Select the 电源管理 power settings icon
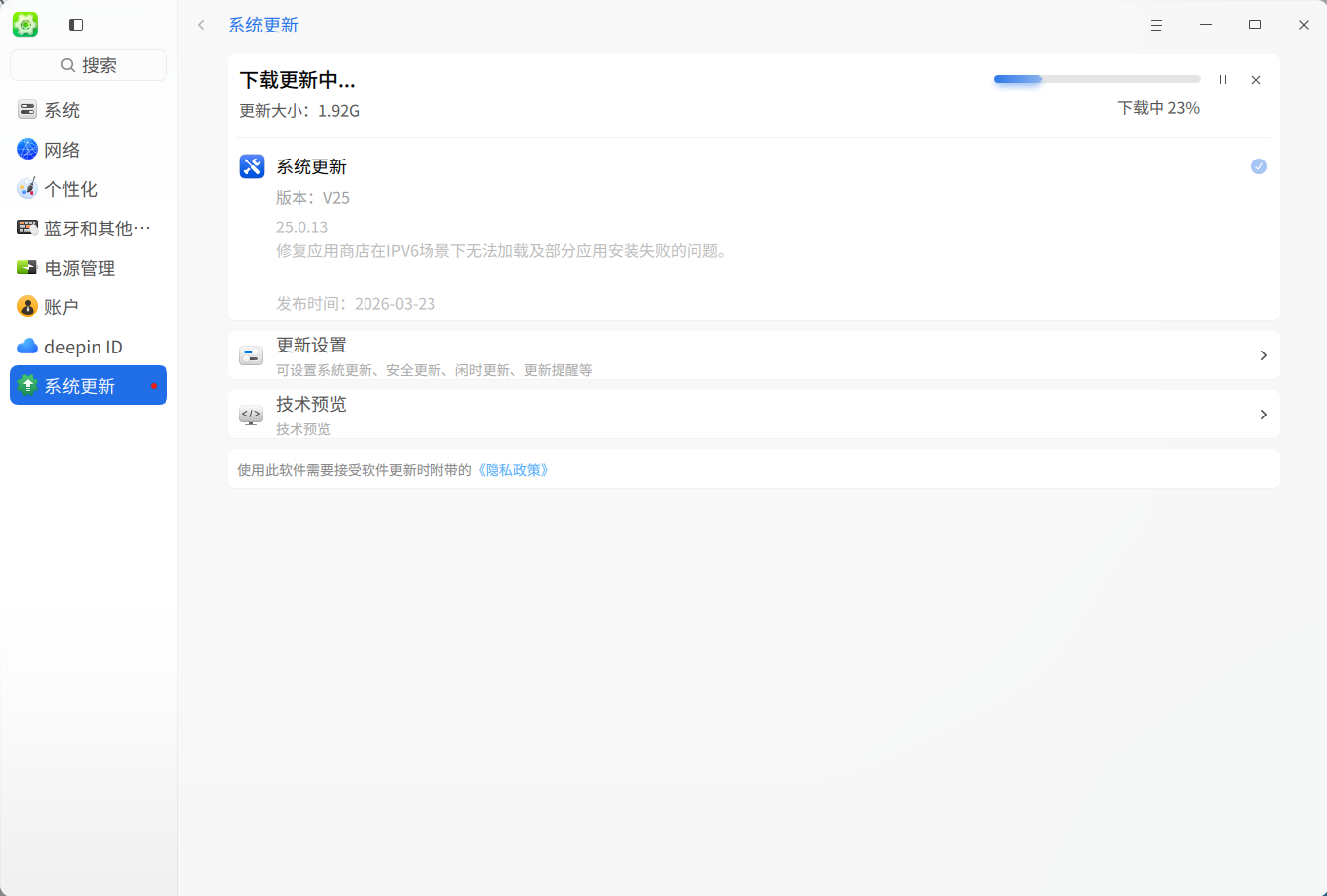The width and height of the screenshot is (1327, 896). click(27, 267)
